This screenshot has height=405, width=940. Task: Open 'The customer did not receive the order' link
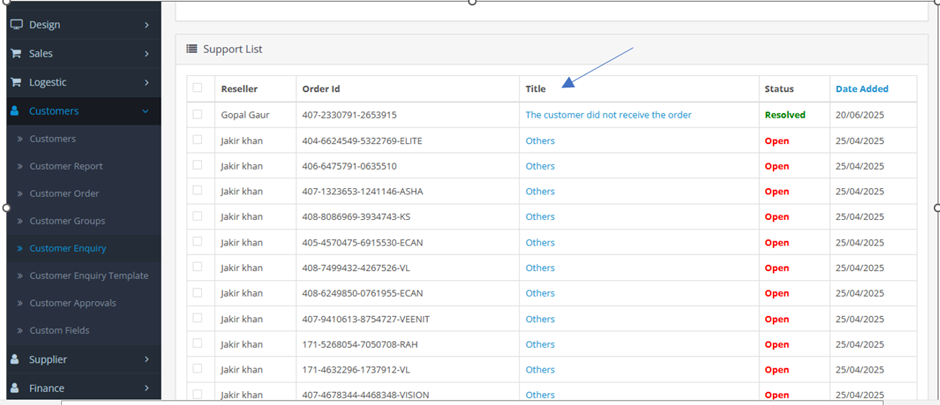(608, 115)
